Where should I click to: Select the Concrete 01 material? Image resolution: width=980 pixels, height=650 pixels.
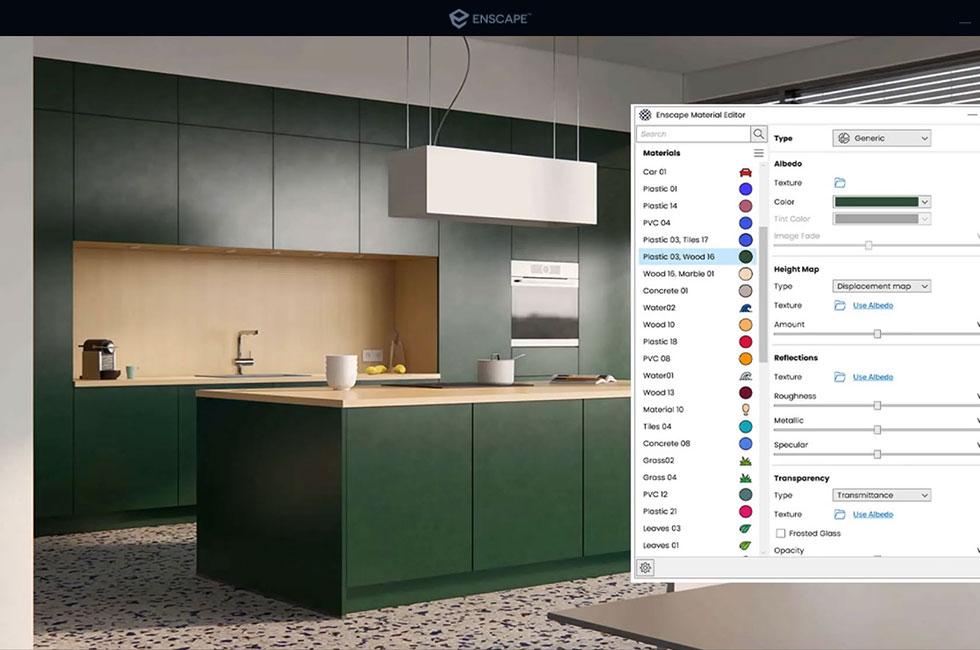(x=697, y=291)
